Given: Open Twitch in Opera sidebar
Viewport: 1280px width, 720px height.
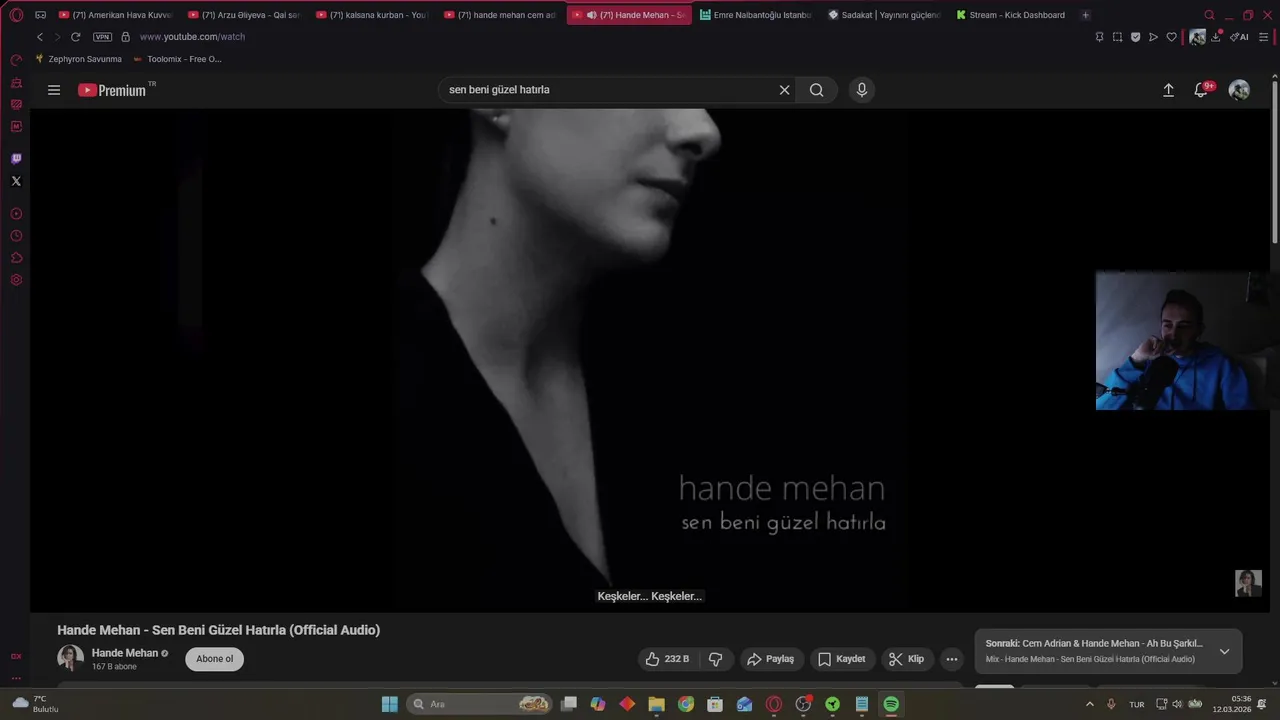Looking at the screenshot, I should coord(16,159).
